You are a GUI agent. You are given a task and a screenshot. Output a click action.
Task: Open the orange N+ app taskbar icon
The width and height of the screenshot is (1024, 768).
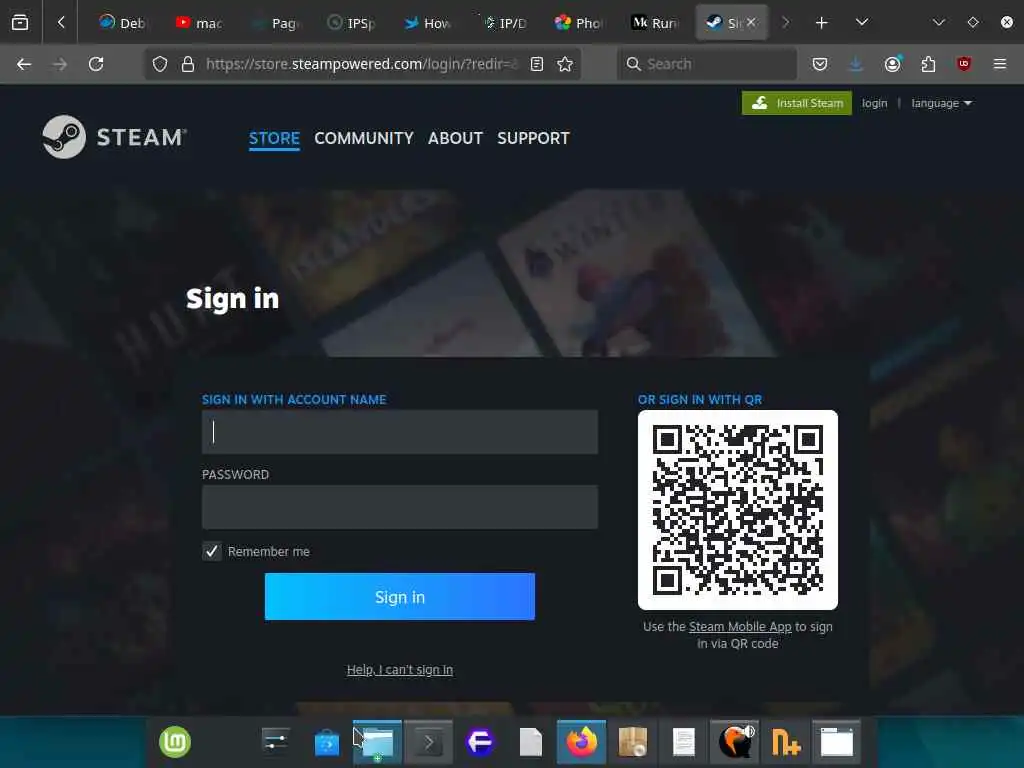pos(786,742)
